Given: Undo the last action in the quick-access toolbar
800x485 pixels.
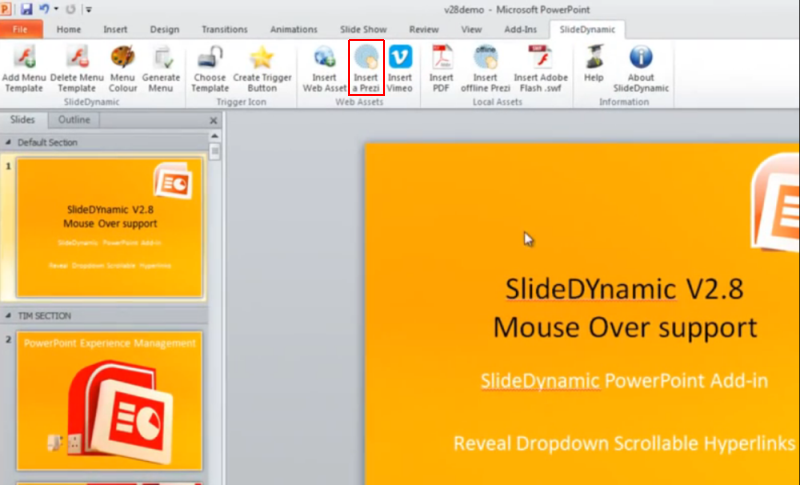Looking at the screenshot, I should [x=44, y=9].
